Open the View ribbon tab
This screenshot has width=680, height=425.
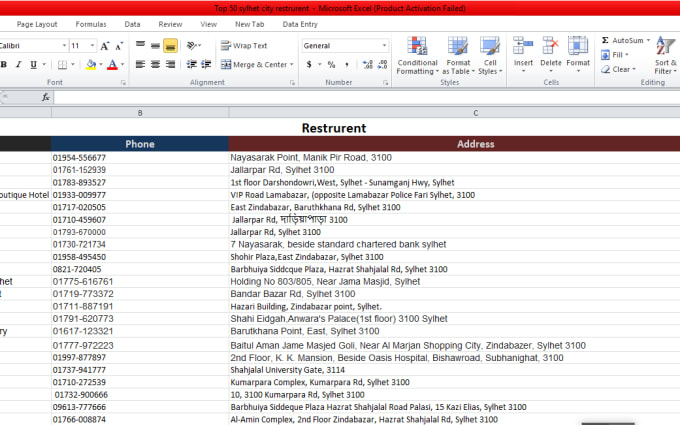209,24
